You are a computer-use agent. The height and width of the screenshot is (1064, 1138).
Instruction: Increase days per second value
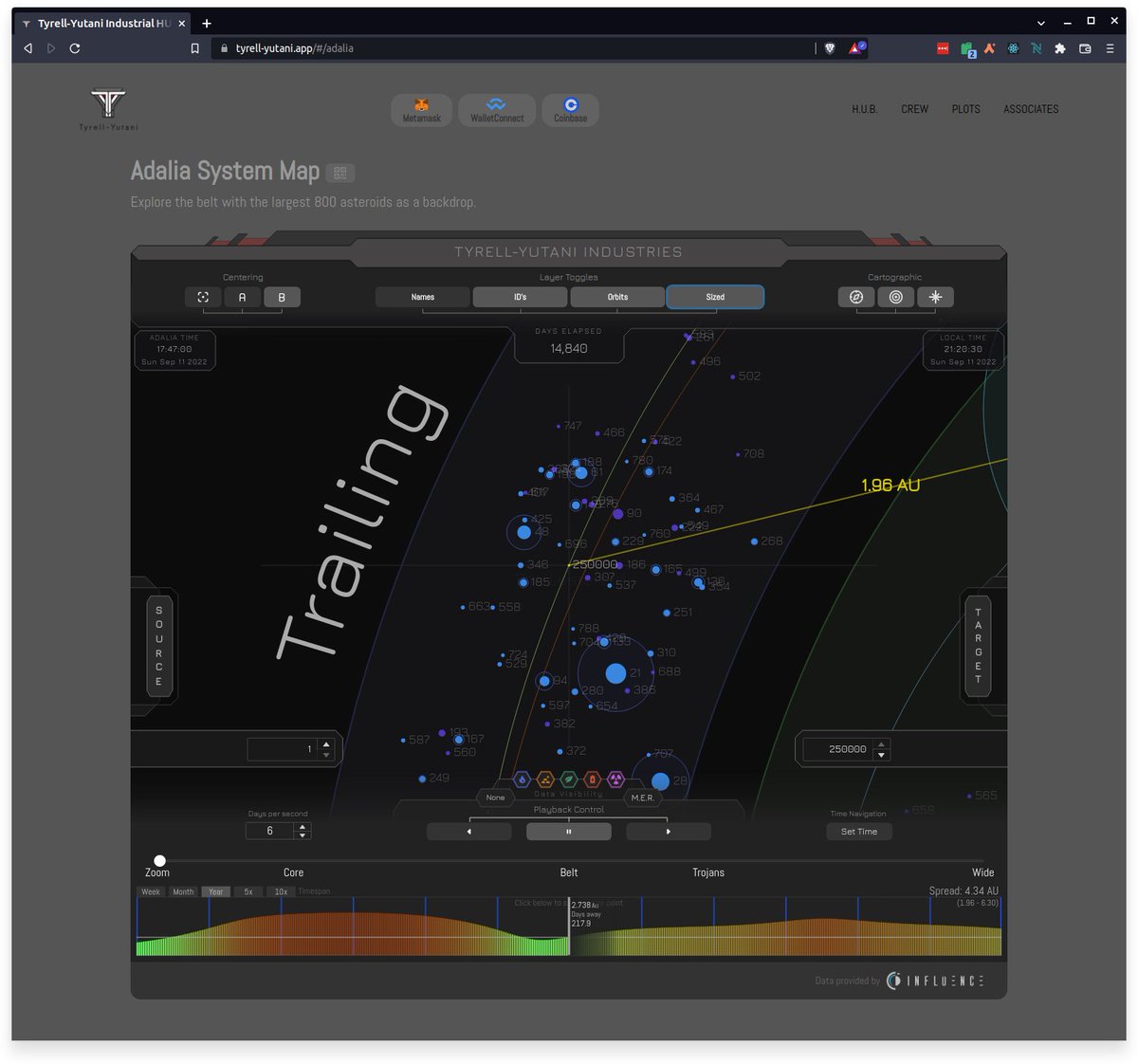(303, 827)
